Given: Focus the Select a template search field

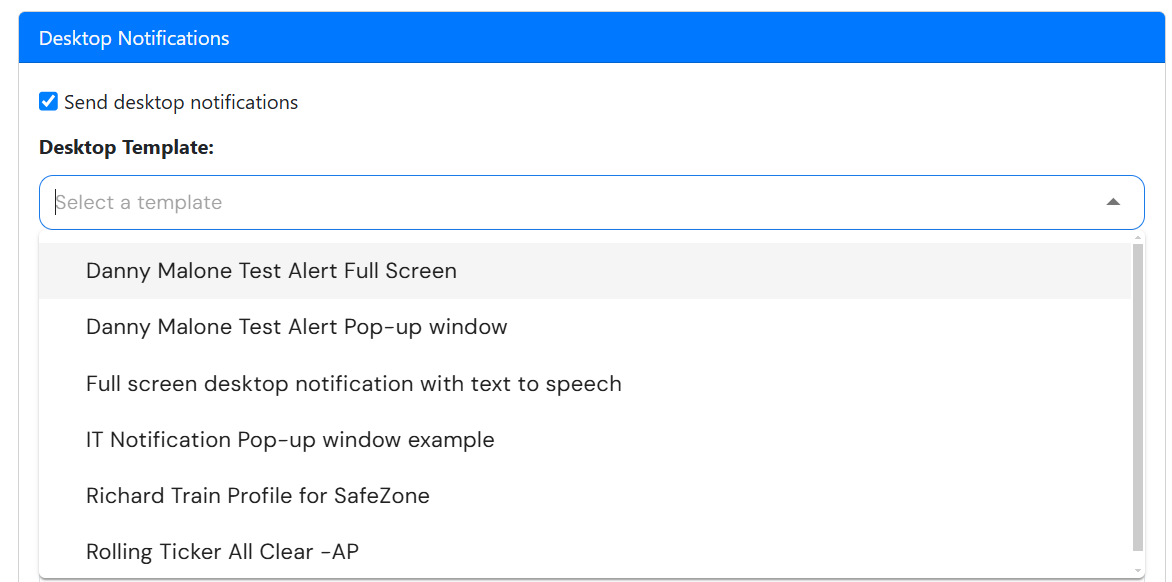Looking at the screenshot, I should coord(591,202).
